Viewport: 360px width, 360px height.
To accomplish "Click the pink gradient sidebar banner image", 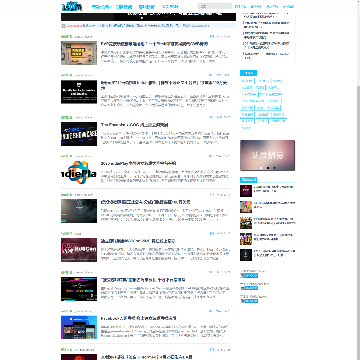I will (267, 155).
